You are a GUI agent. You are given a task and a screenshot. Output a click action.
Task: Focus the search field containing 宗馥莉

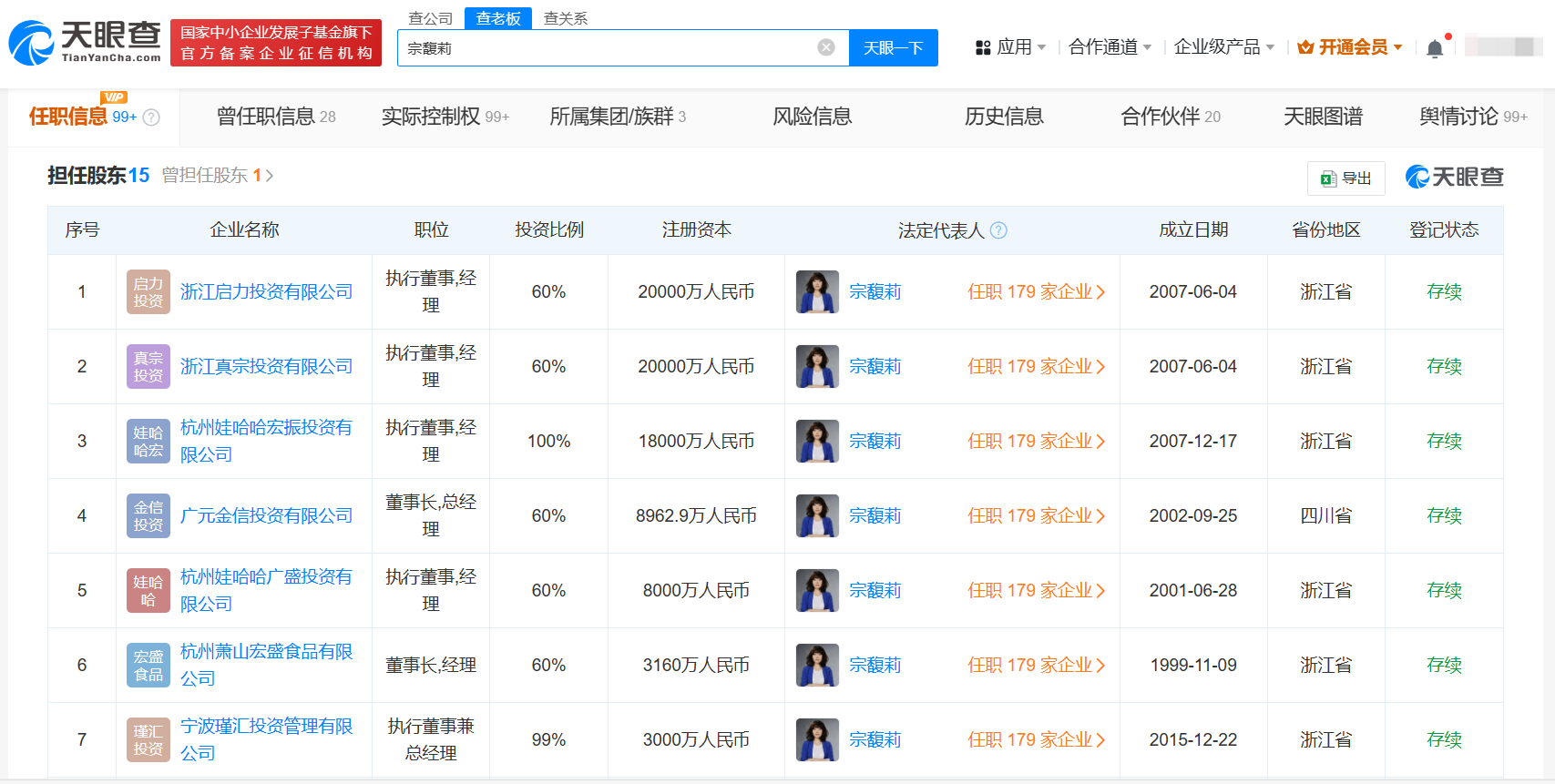pos(606,48)
